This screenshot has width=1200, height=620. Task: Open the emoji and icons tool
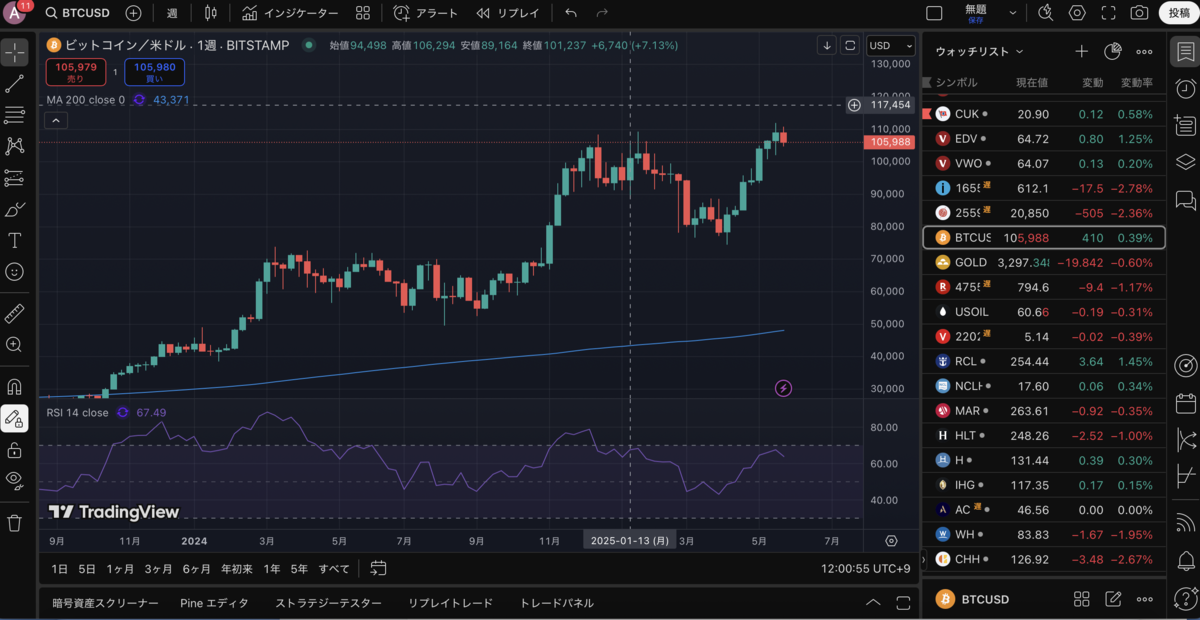(15, 271)
